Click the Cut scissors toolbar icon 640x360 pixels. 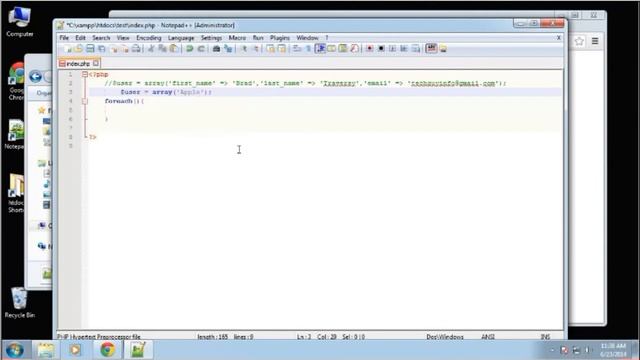pyautogui.click(x=151, y=49)
